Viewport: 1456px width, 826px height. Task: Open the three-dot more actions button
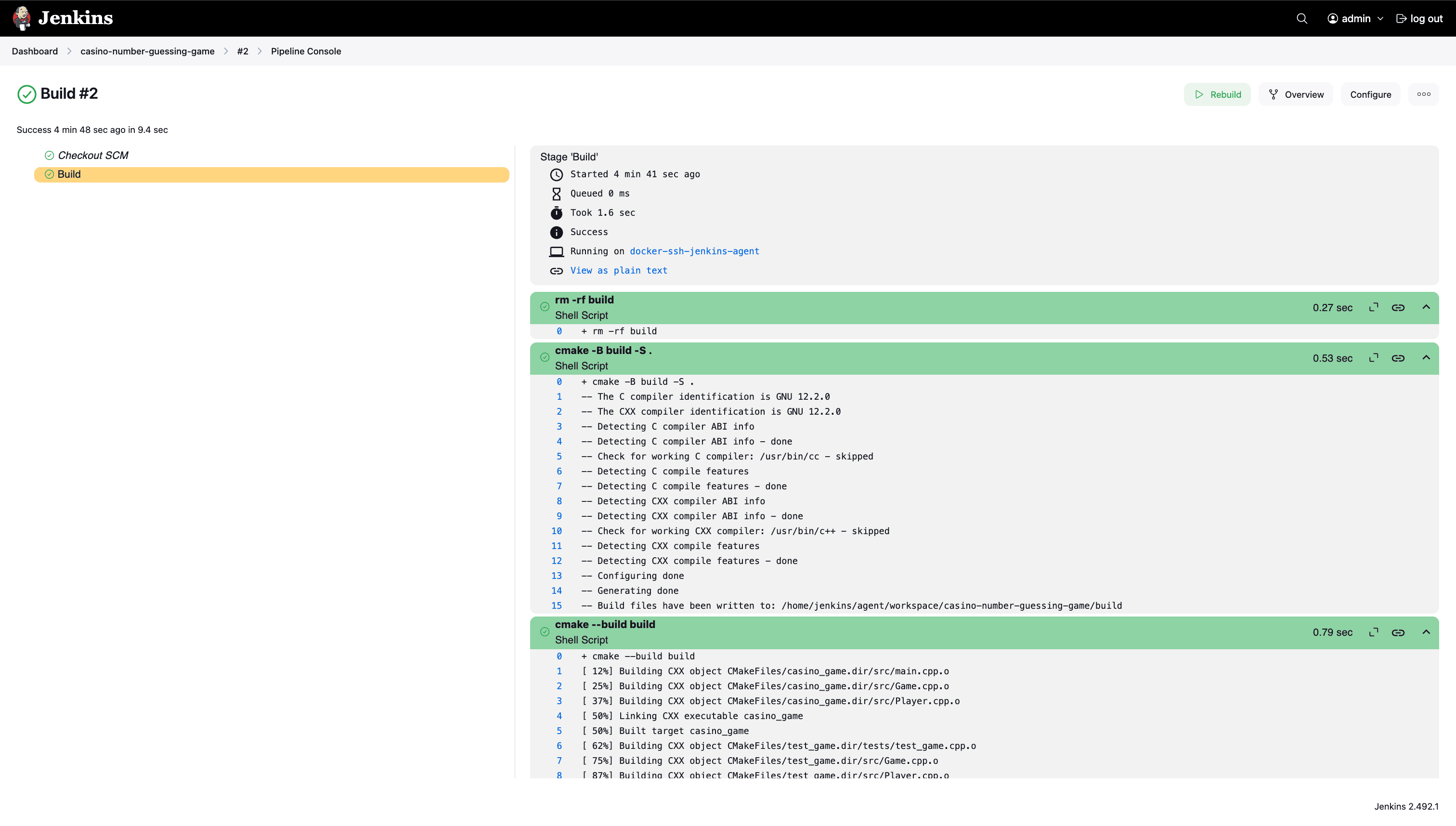[1424, 94]
